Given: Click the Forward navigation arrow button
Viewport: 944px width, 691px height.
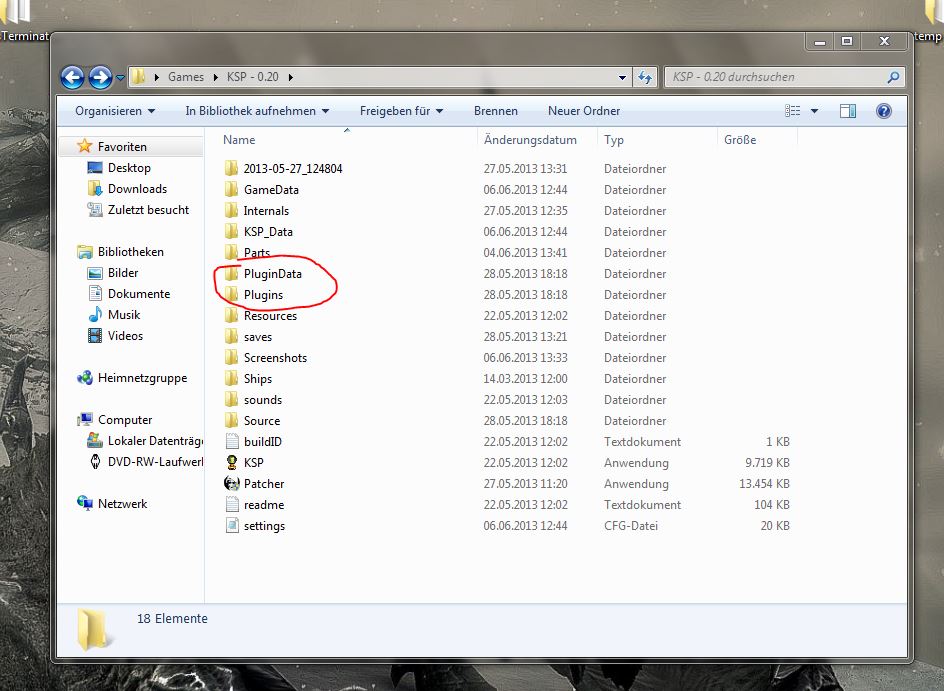Looking at the screenshot, I should (100, 77).
